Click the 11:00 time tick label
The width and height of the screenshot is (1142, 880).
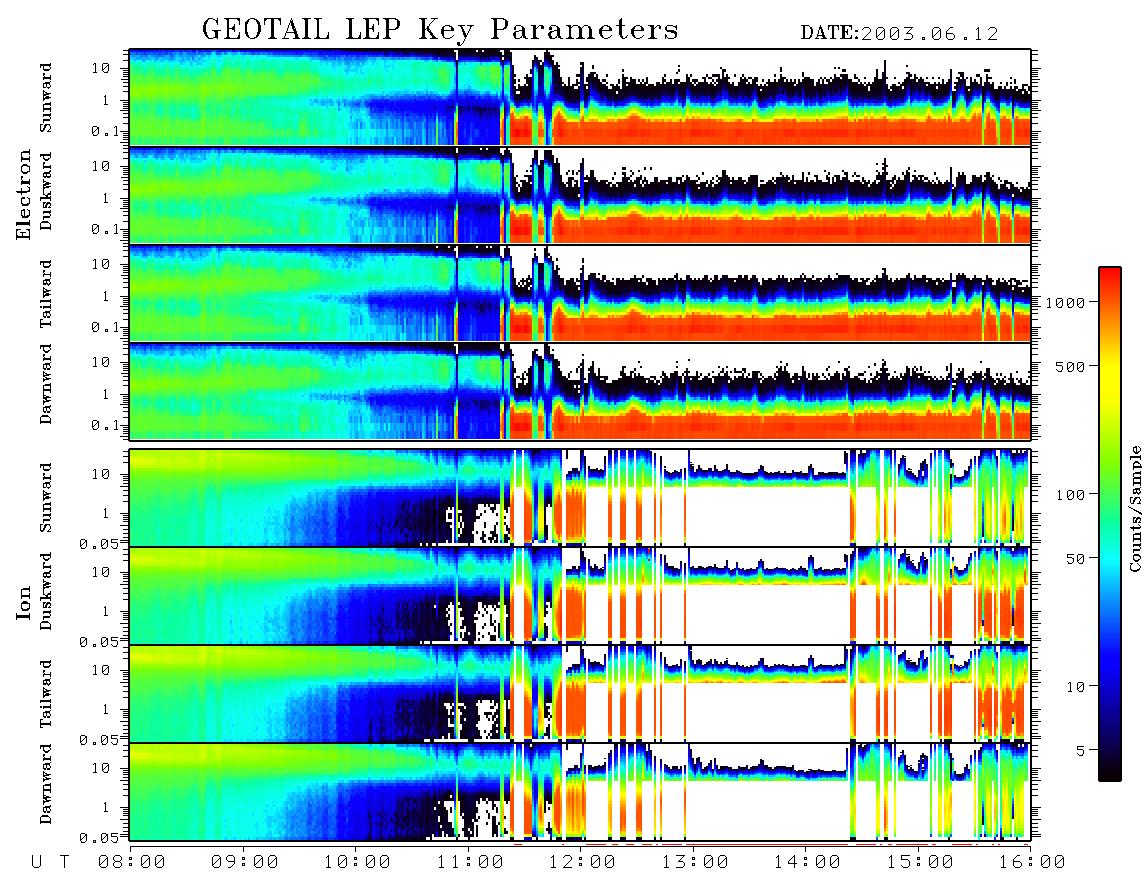pyautogui.click(x=470, y=863)
